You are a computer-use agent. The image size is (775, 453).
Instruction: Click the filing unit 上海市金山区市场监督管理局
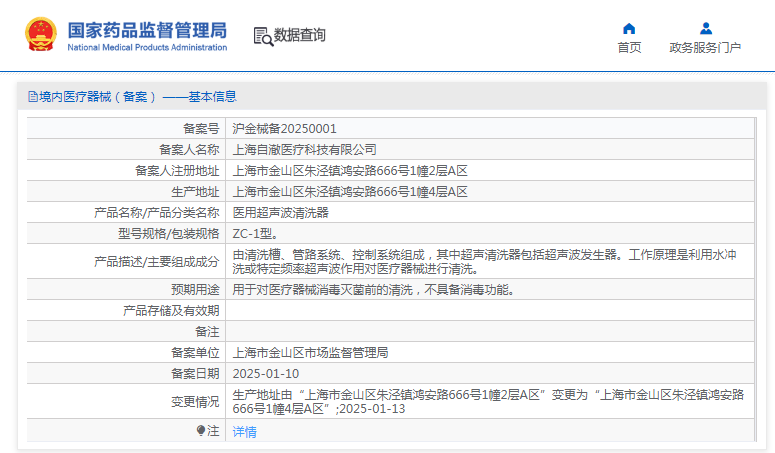pos(310,353)
